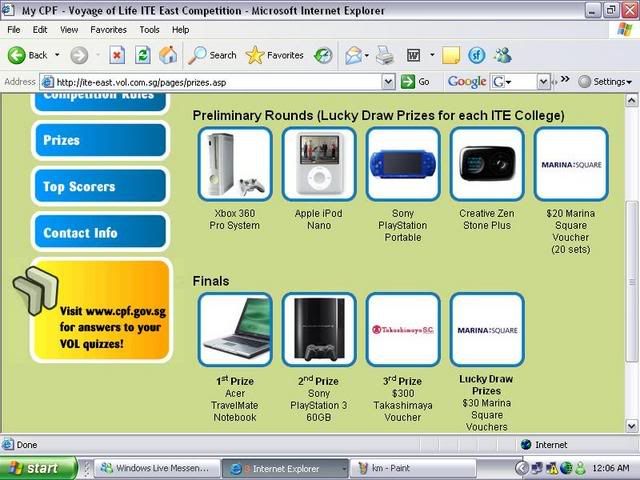Viewport: 640px width, 480px height.
Task: Click the green Go button
Action: (415, 82)
